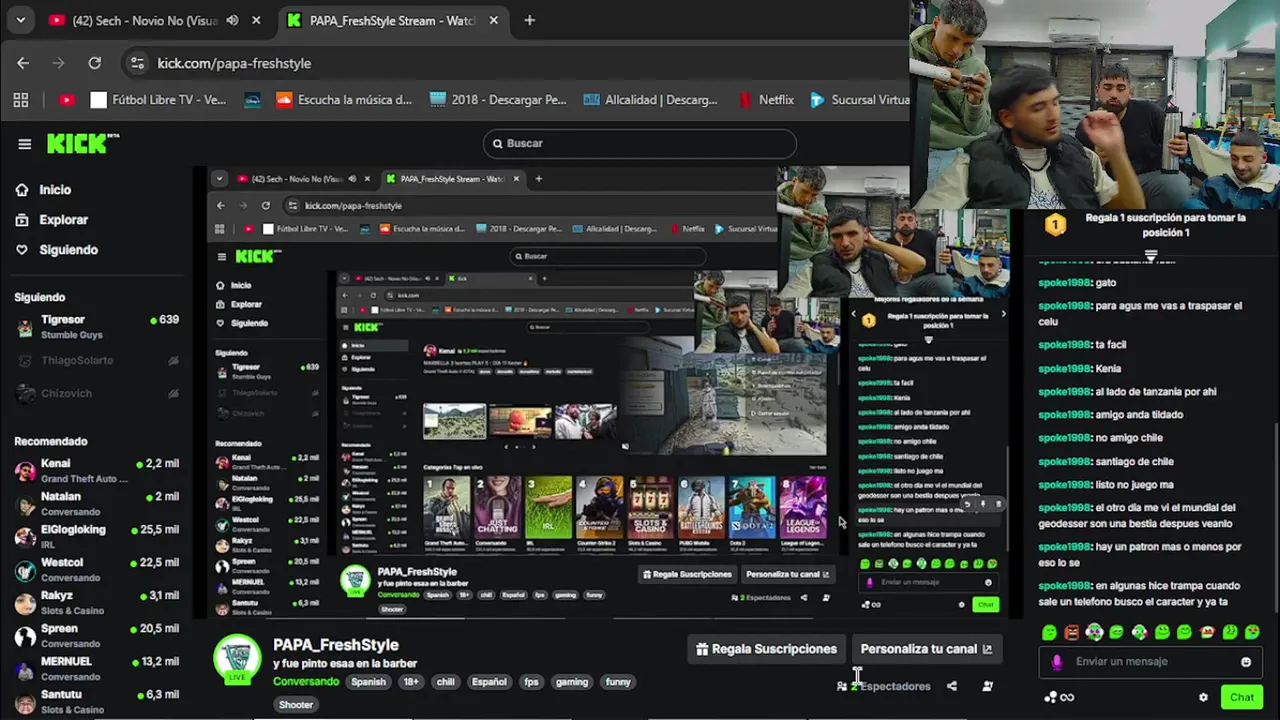Open recommended channel Natalan

(x=96, y=503)
